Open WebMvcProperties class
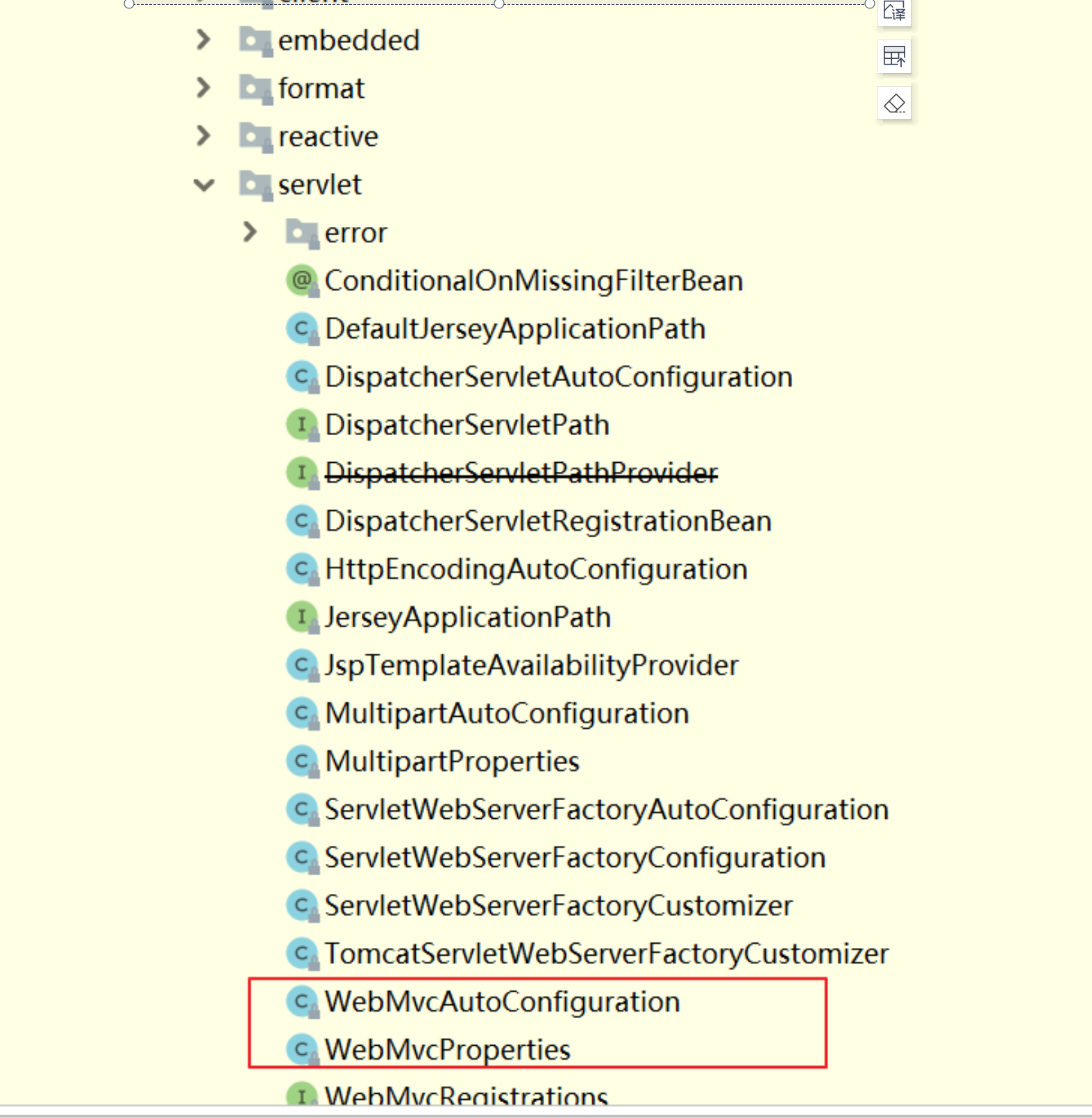Viewport: 1092px width, 1118px height. click(448, 1050)
